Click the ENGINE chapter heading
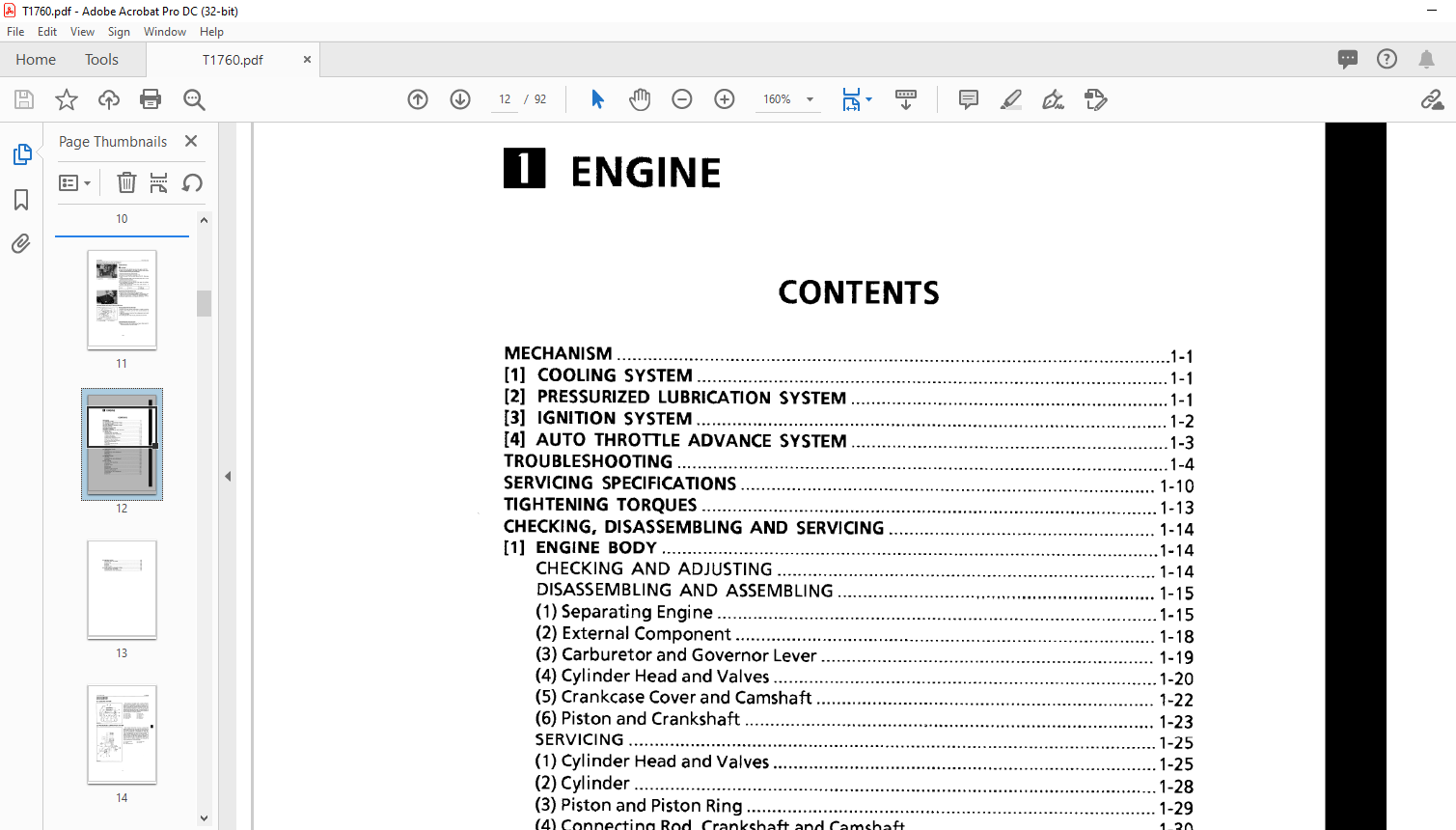This screenshot has width=1456, height=830. coord(646,173)
